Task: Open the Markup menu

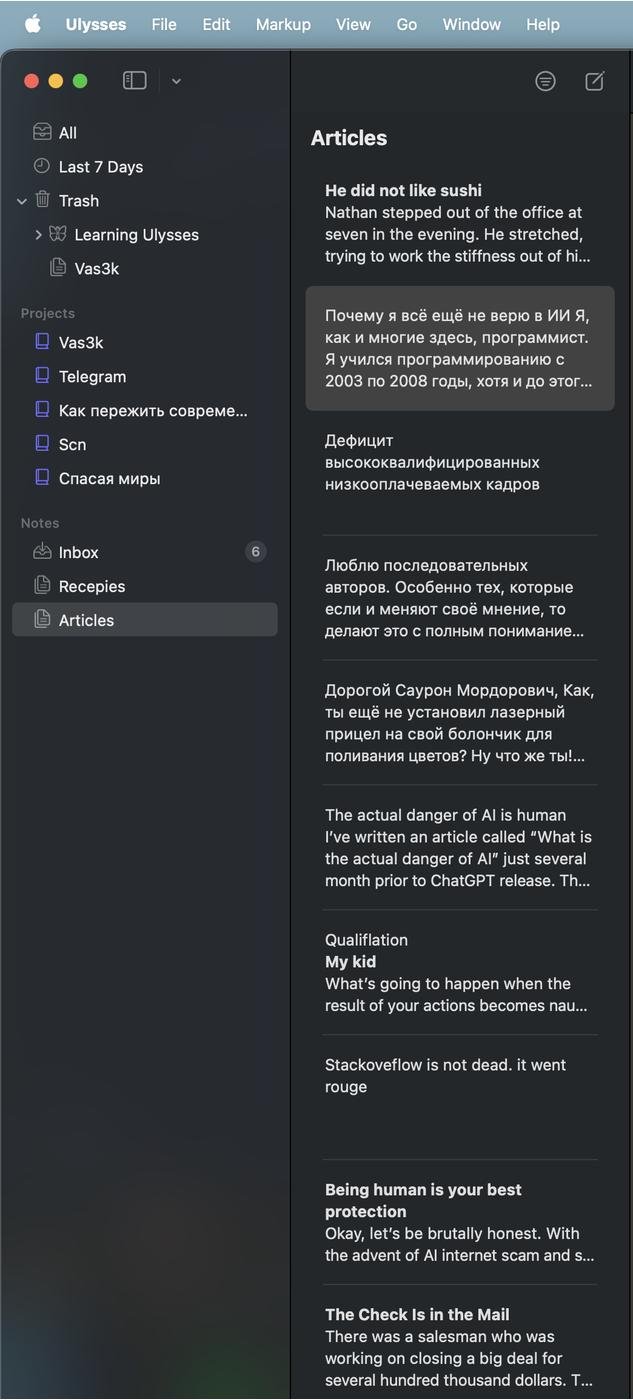Action: pos(283,24)
